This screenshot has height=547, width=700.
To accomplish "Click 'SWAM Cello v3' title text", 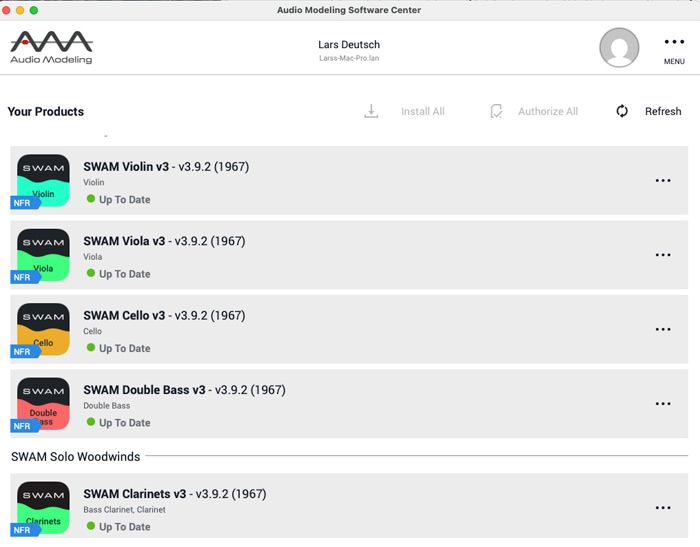I will point(124,316).
